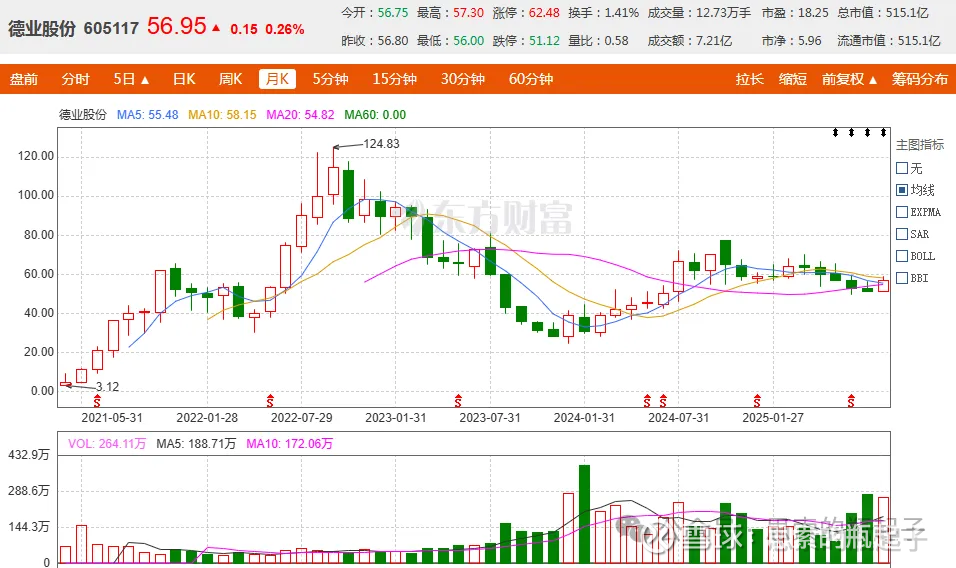Viewport: 956px width, 568px height.
Task: Click the 跌停 value 51.12
Action: coord(544,41)
